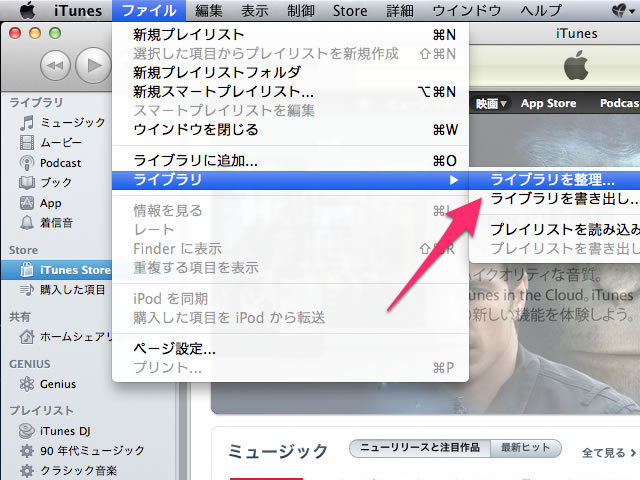The width and height of the screenshot is (640, 480).
Task: Choose 新規スマートプレイリスト... menu item
Action: pyautogui.click(x=290, y=92)
